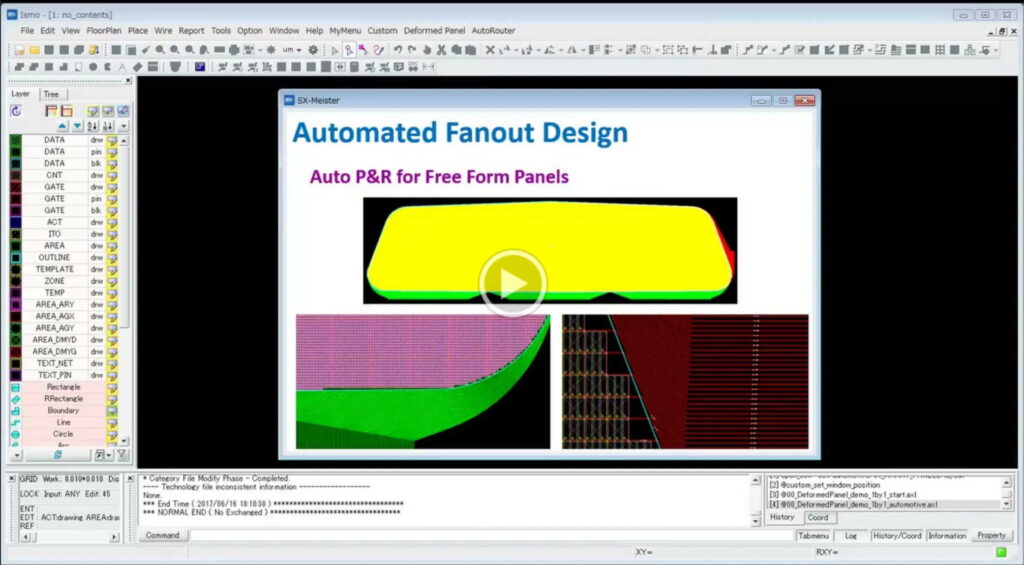This screenshot has width=1024, height=565.
Task: Toggle visibility of TEXT_NET drw layer
Action: pyautogui.click(x=112, y=363)
